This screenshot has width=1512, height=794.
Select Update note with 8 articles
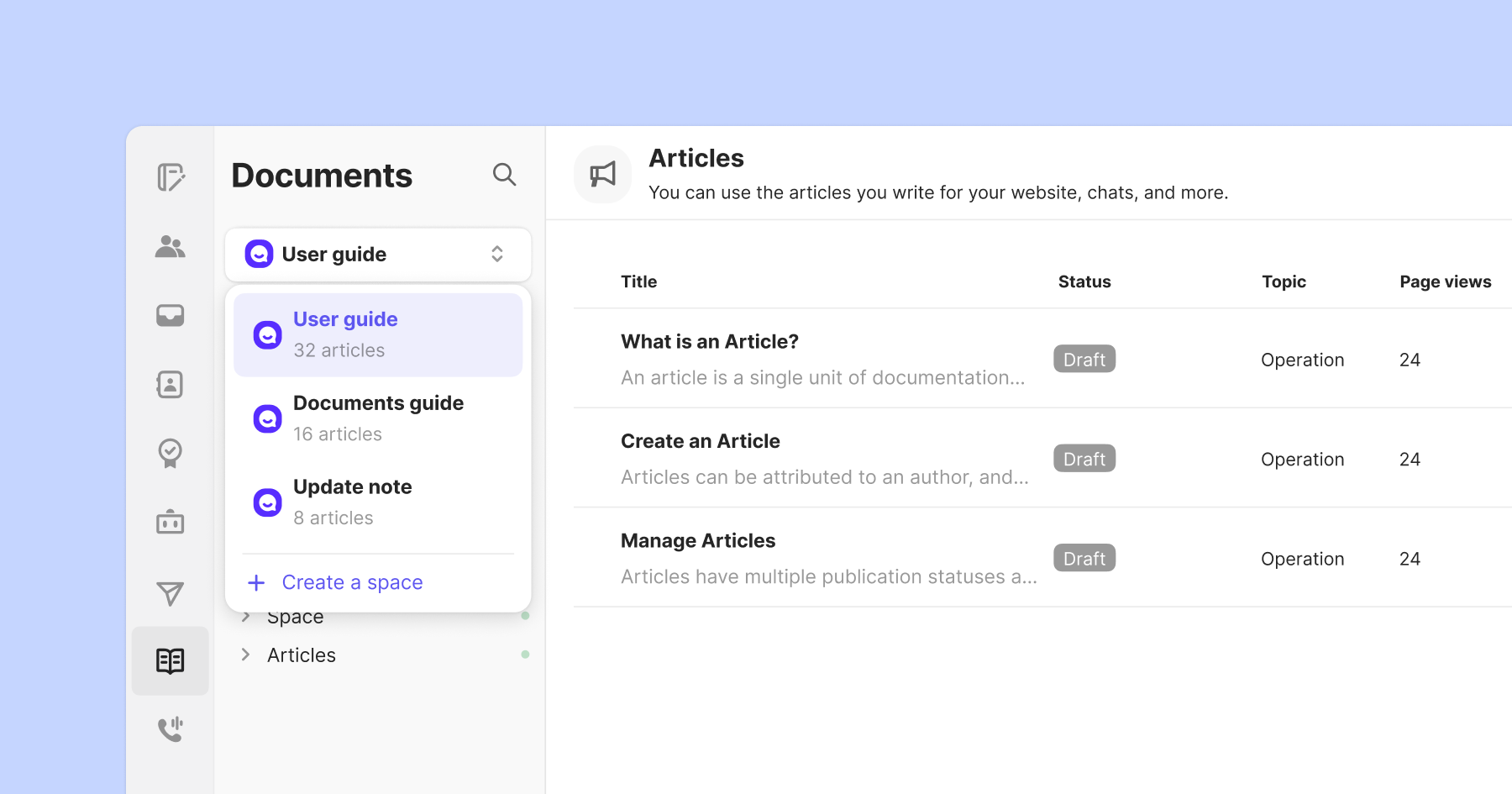click(x=378, y=502)
